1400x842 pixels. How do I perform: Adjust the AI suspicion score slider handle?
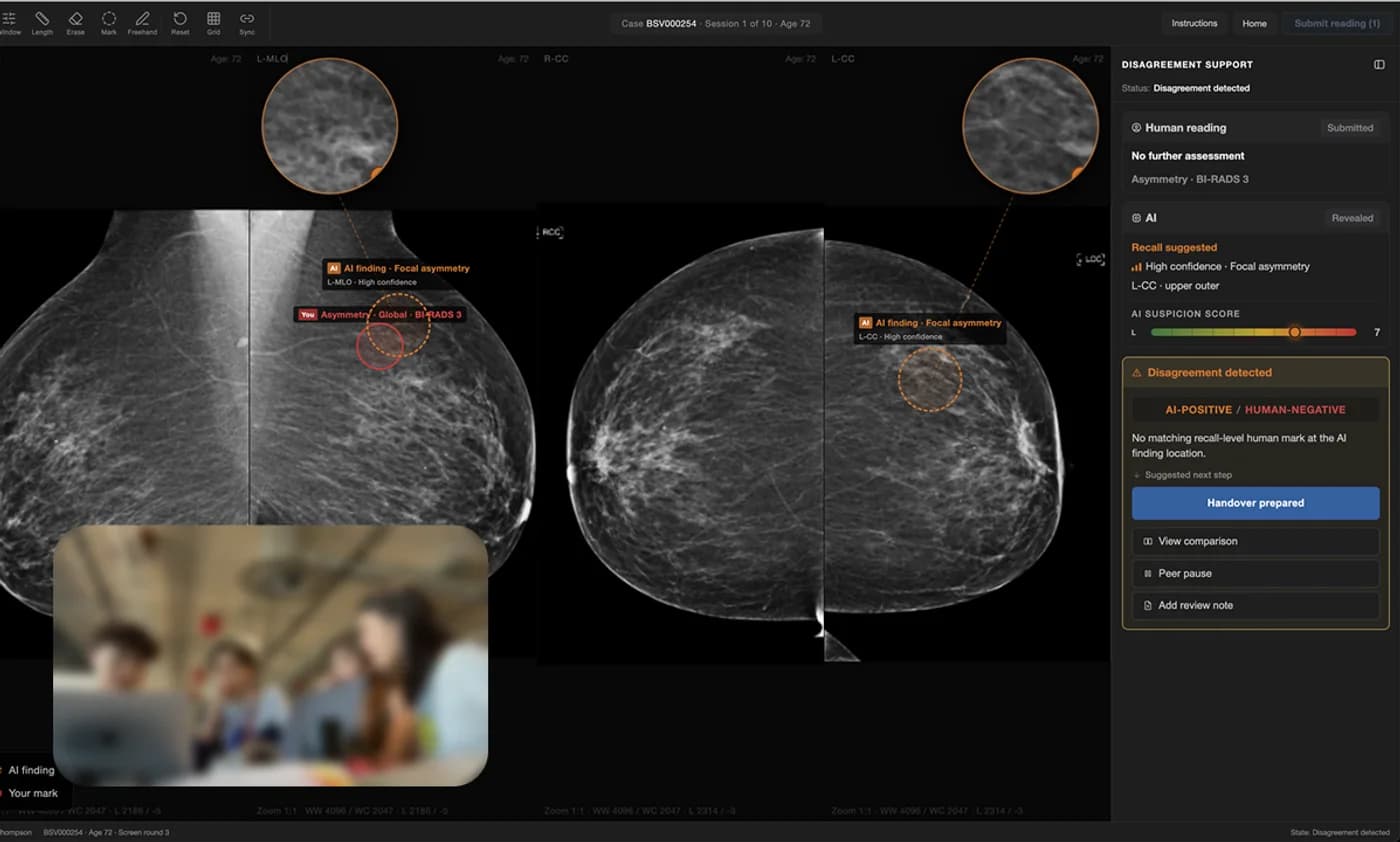1295,331
